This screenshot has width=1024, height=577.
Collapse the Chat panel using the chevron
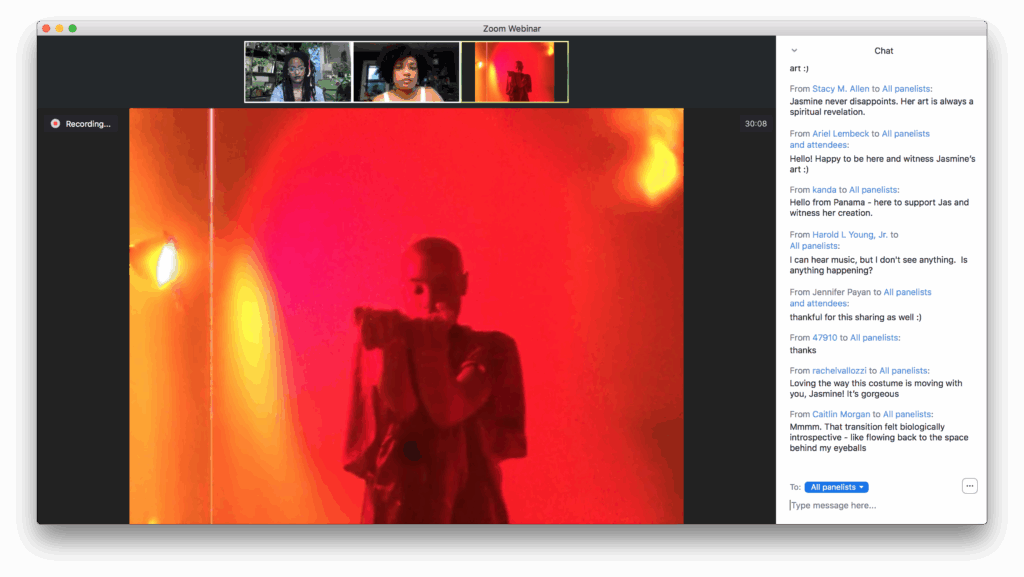click(794, 50)
